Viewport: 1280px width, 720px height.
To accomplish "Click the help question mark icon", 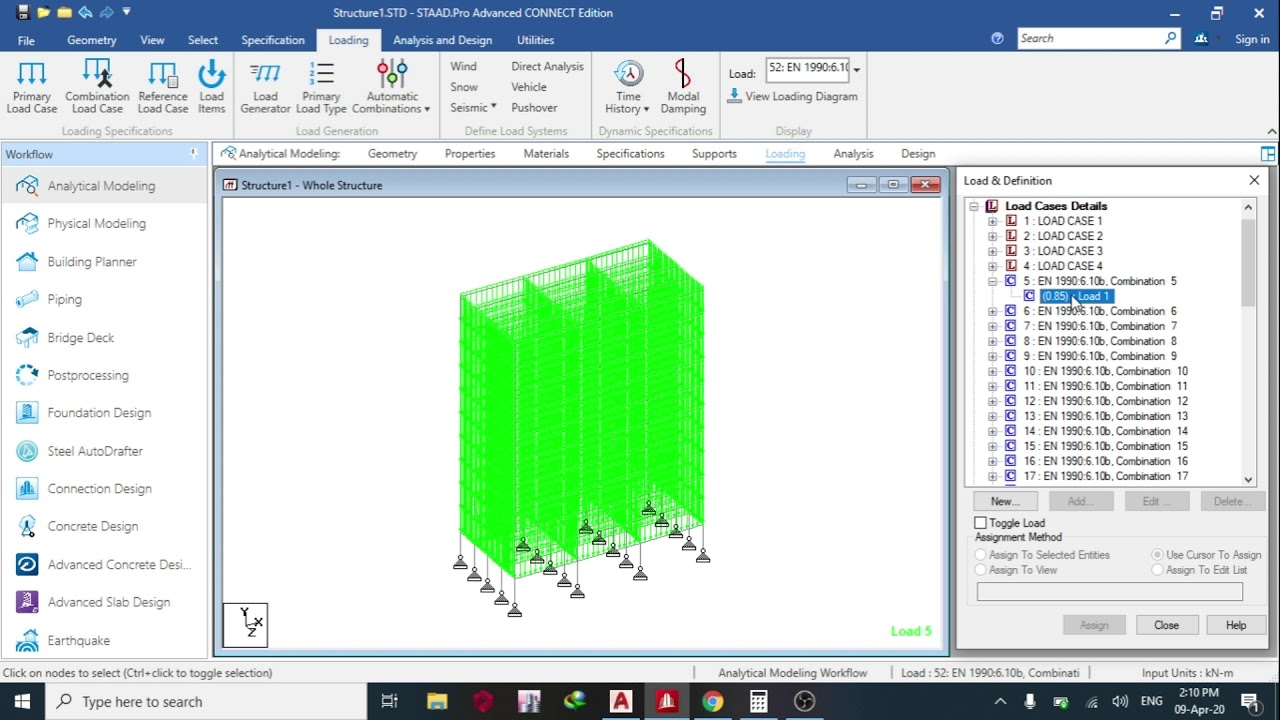I will click(x=997, y=39).
